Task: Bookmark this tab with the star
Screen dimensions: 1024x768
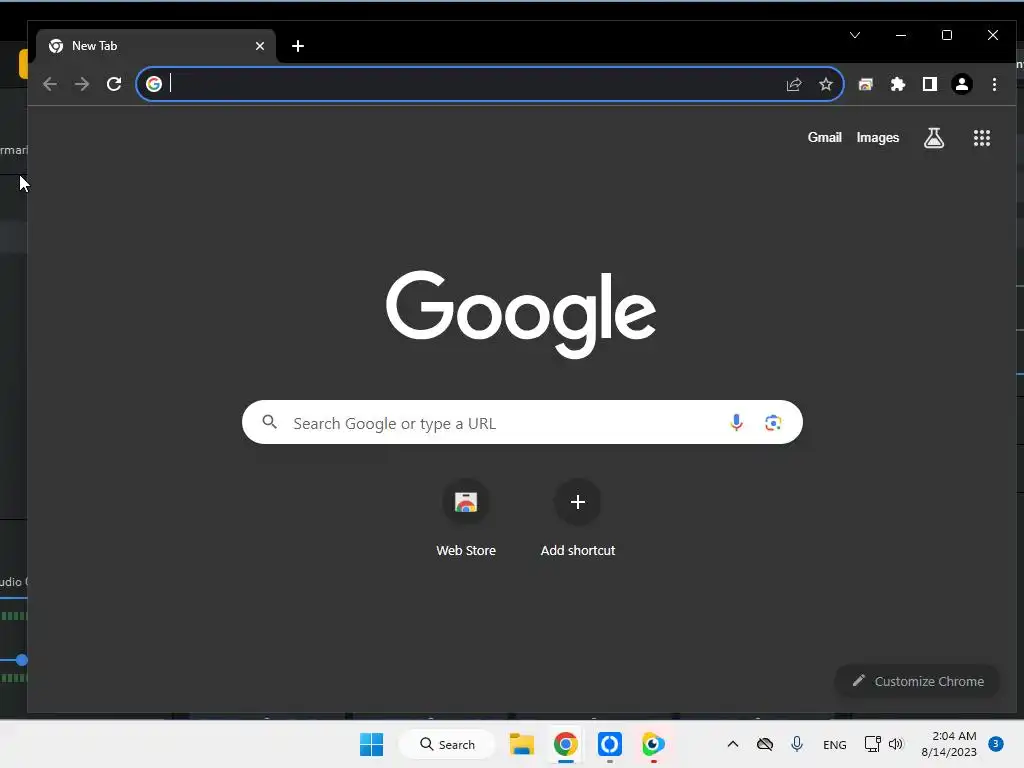Action: pyautogui.click(x=825, y=84)
